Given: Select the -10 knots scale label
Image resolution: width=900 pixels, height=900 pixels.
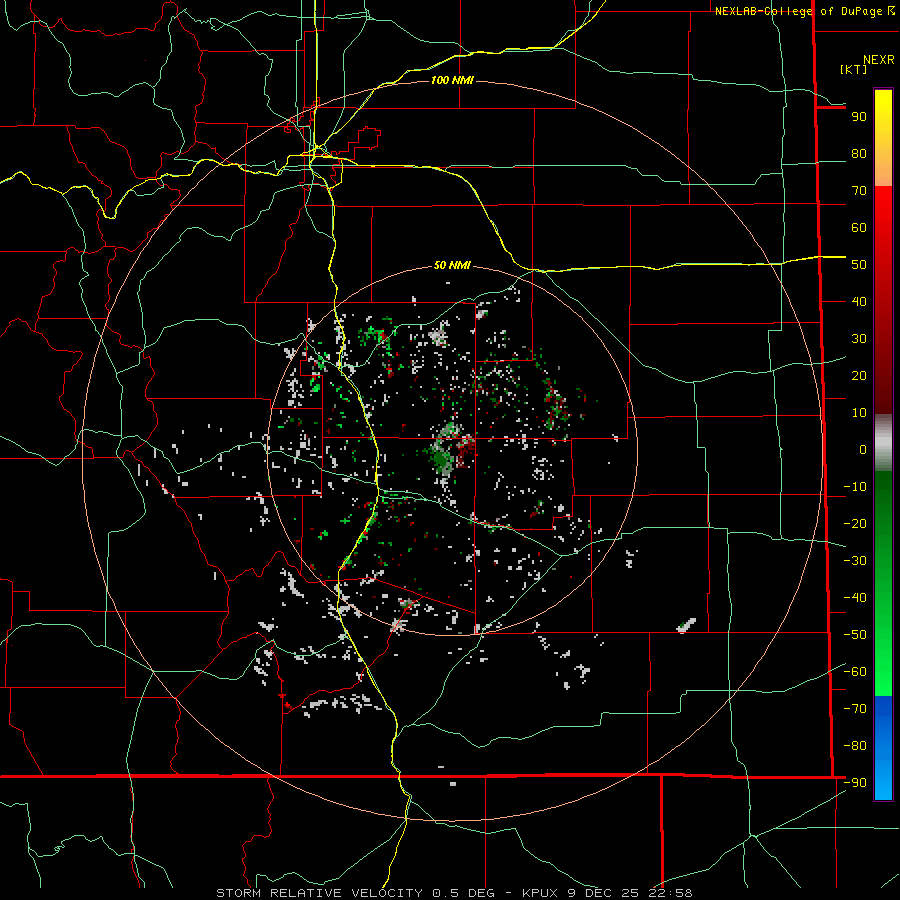Looking at the screenshot, I should click(855, 487).
